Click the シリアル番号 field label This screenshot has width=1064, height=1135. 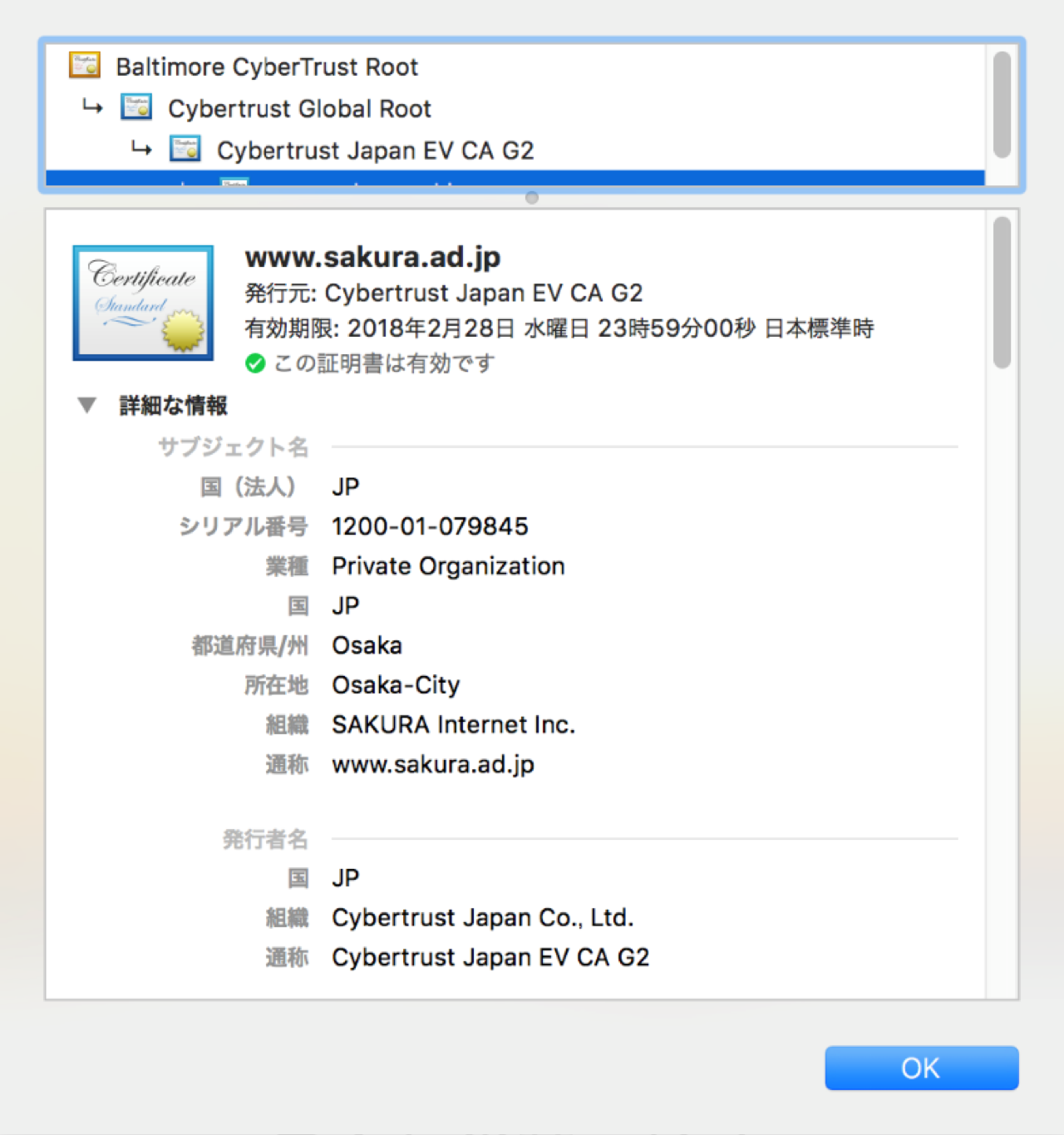tap(244, 526)
